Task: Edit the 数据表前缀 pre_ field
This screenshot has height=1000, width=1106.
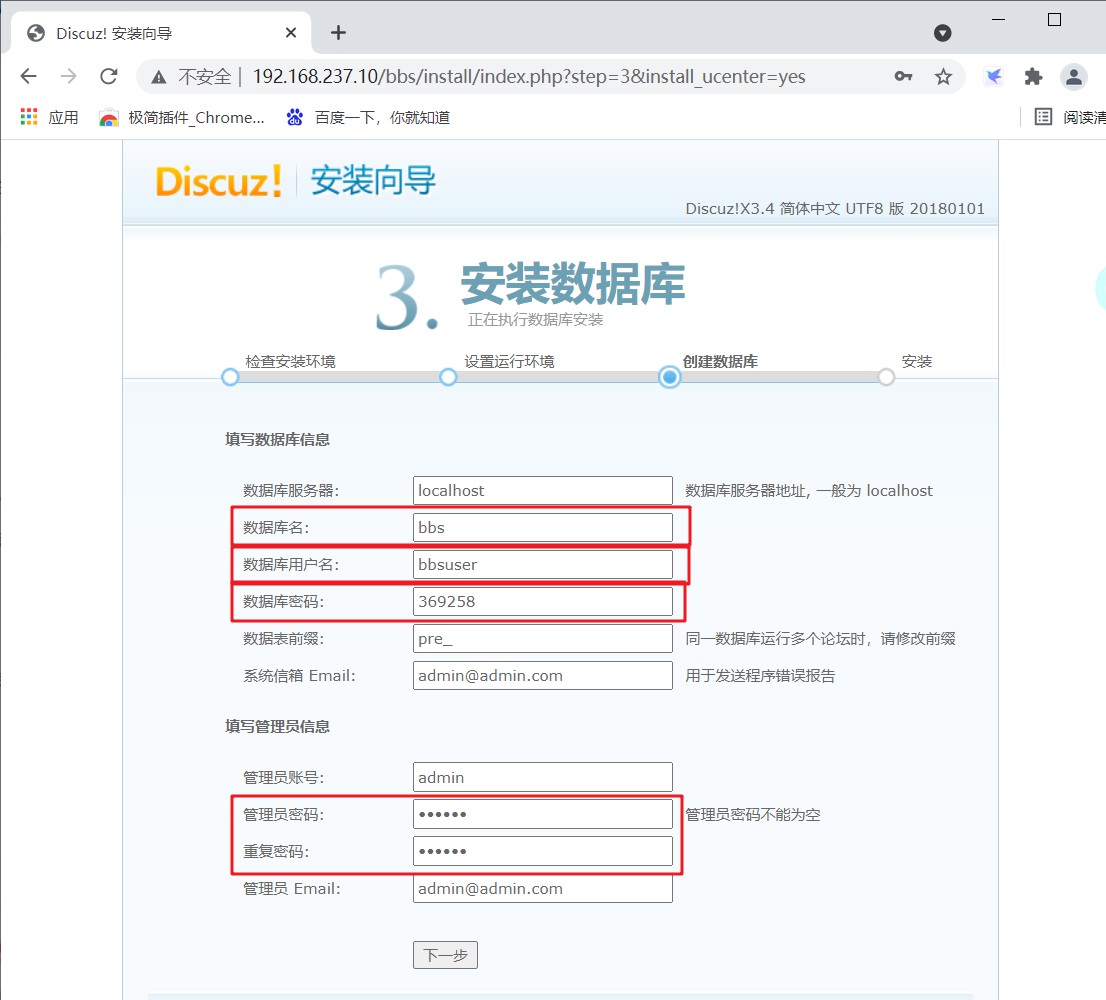Action: pyautogui.click(x=542, y=638)
